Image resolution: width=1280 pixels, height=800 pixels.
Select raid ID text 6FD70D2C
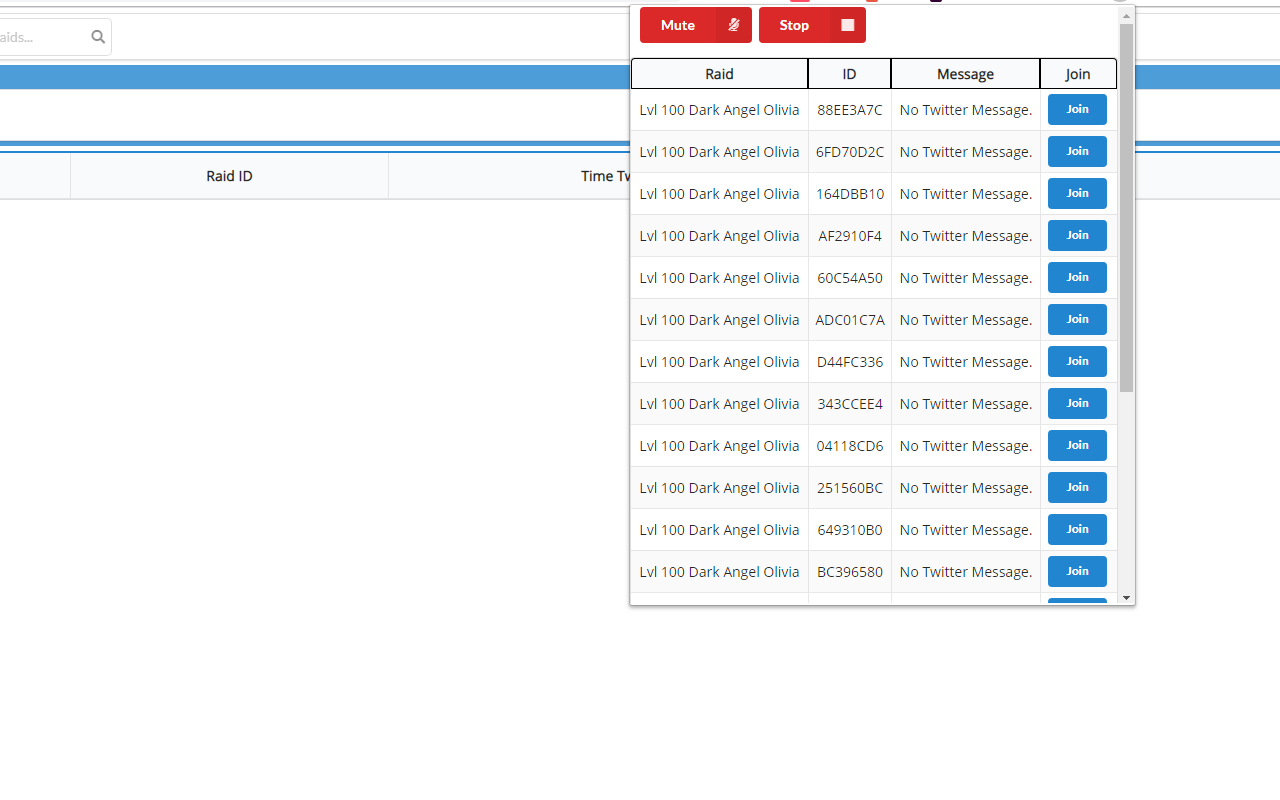point(850,152)
